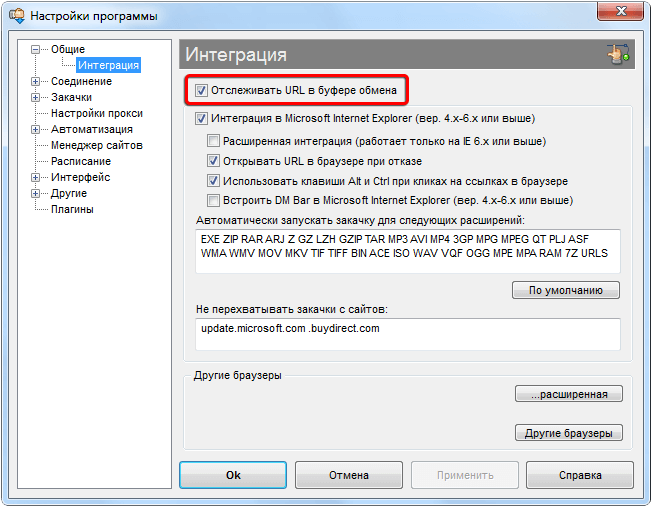
Task: Click the '...расширенная' button
Action: coord(568,394)
